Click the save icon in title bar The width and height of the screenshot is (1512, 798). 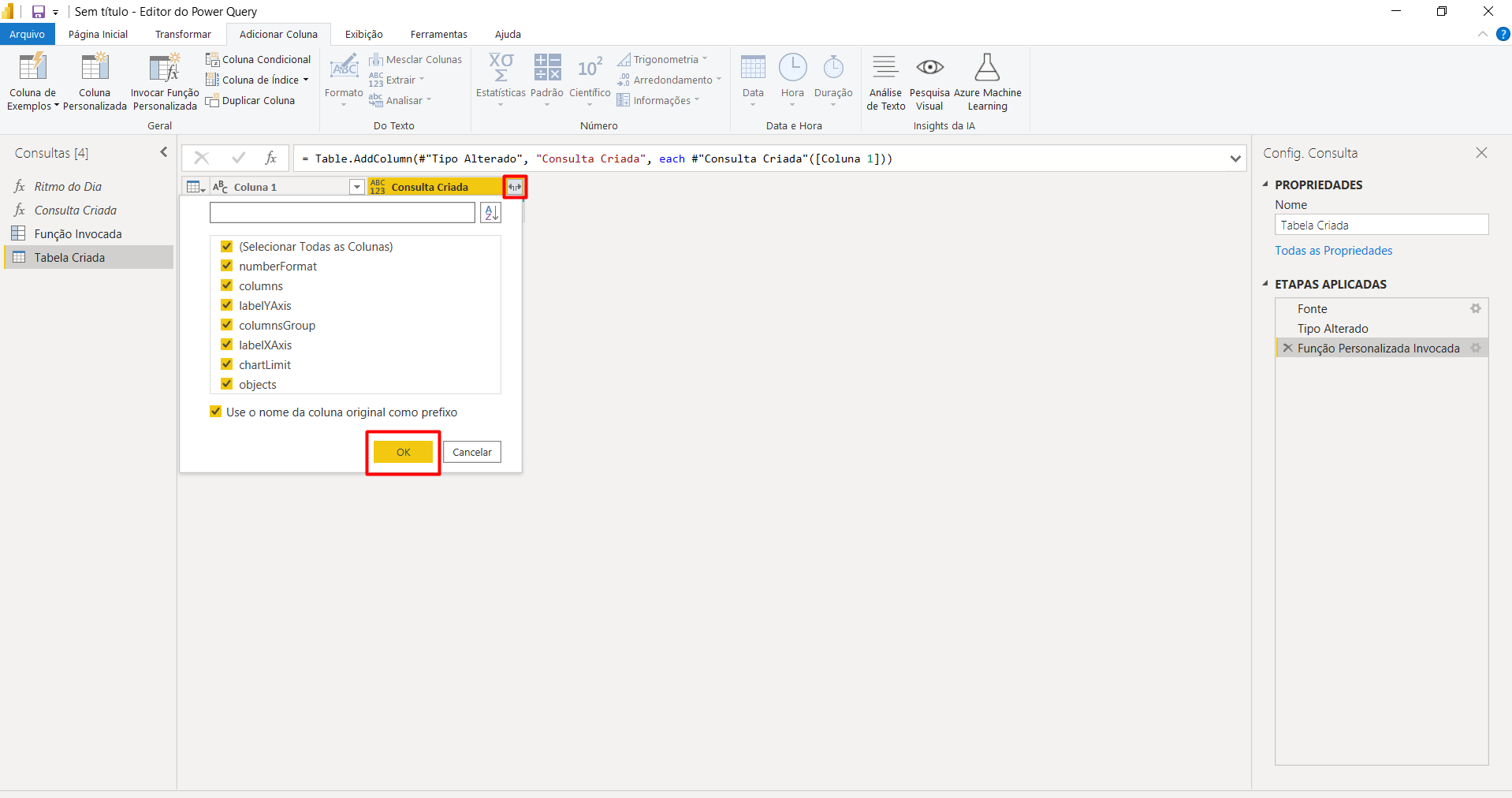(x=38, y=12)
